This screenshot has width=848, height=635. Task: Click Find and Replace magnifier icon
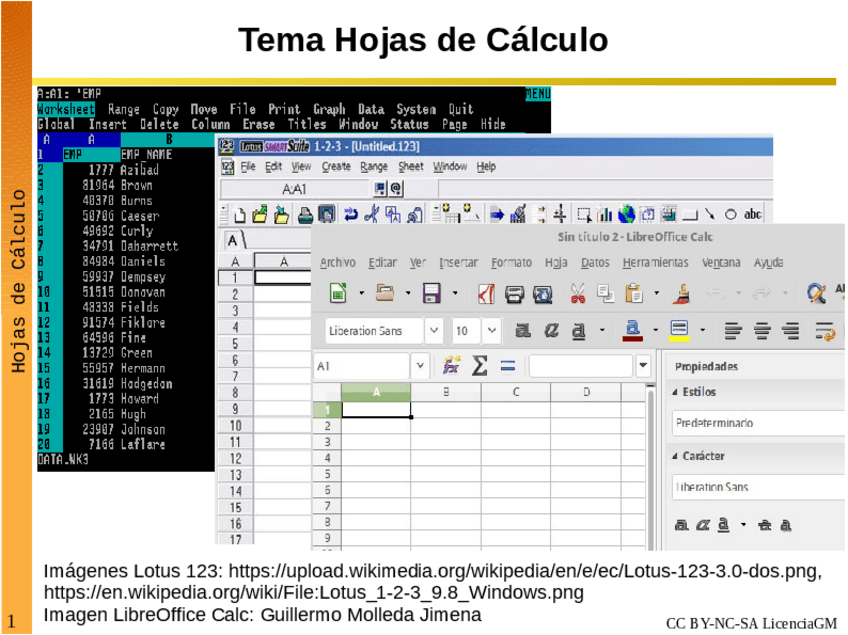(816, 293)
